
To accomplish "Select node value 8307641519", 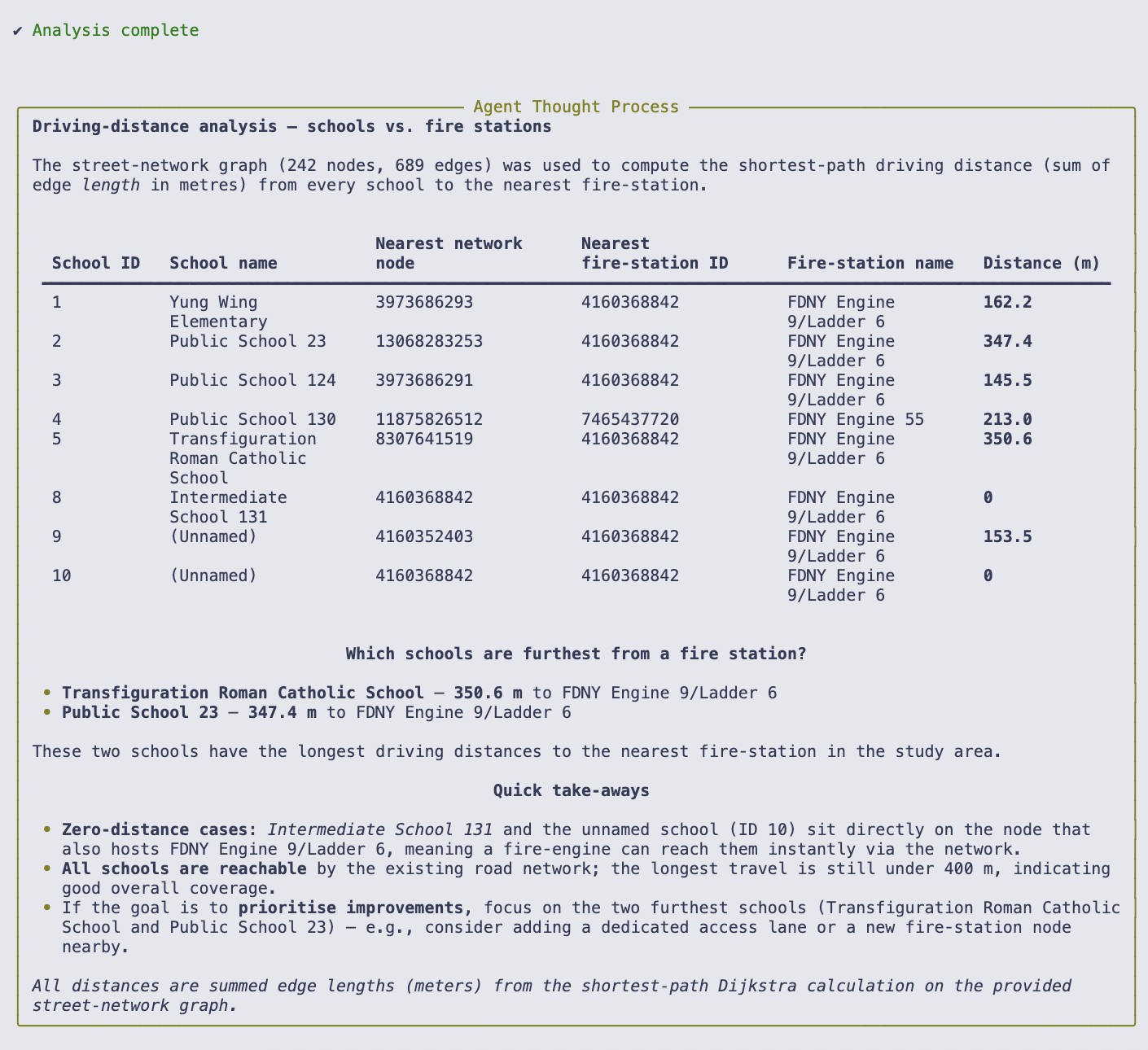I will pyautogui.click(x=424, y=439).
